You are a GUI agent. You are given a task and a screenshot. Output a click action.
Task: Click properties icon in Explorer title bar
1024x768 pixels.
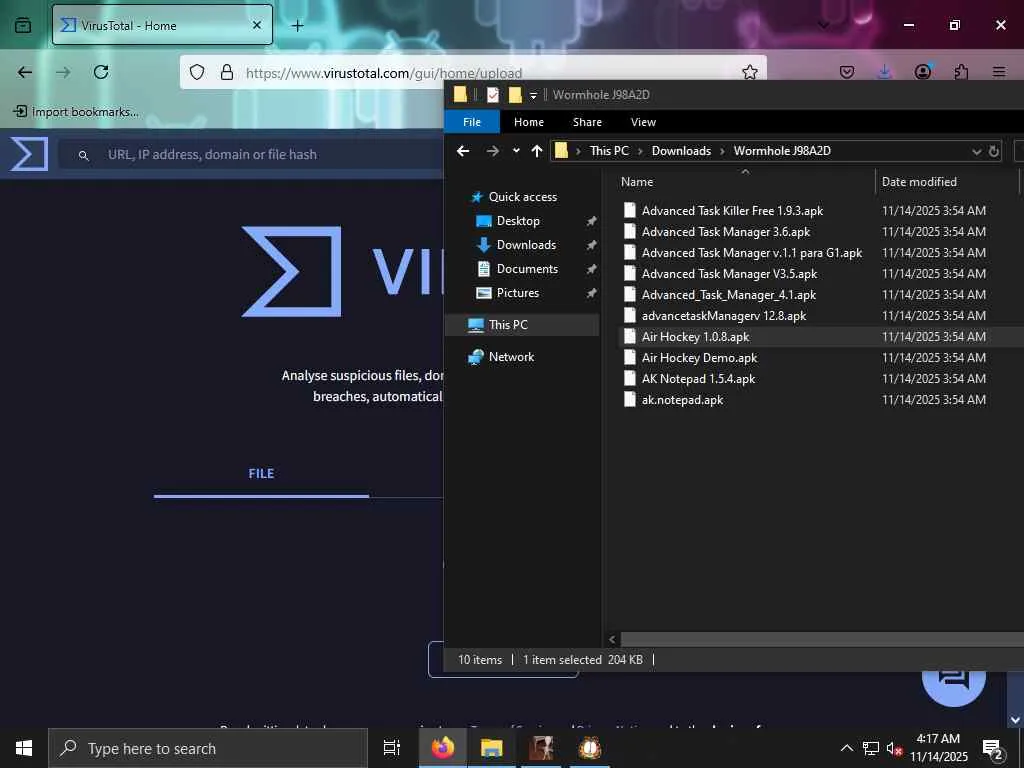pos(492,95)
